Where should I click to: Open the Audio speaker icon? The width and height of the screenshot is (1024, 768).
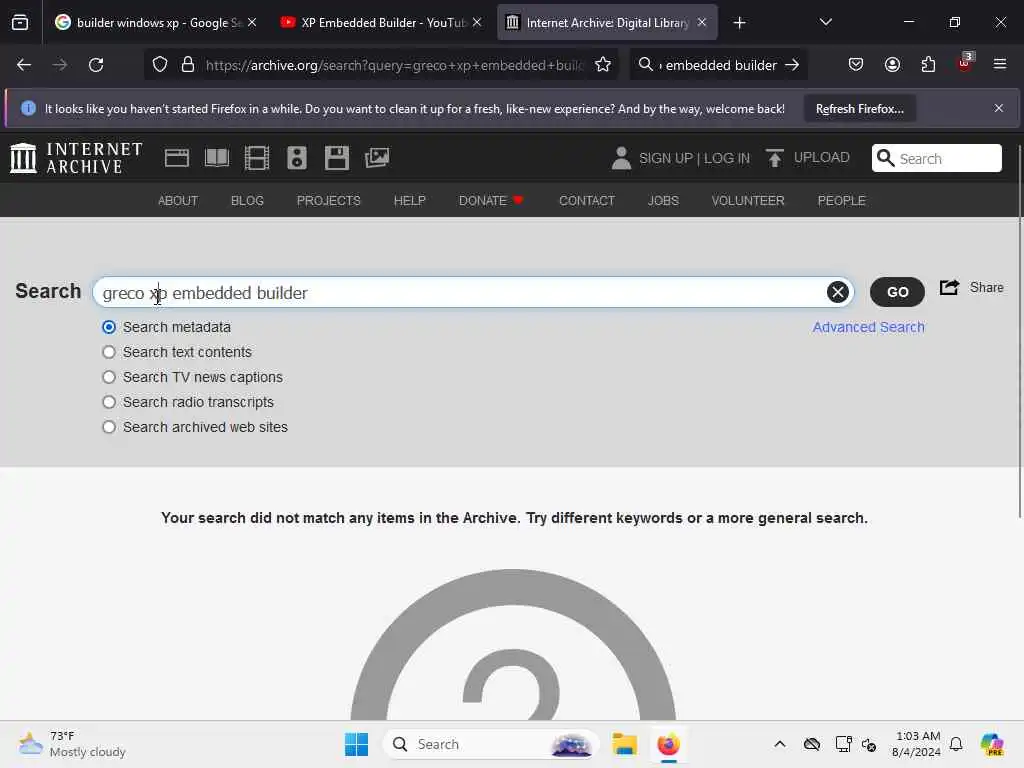point(296,158)
